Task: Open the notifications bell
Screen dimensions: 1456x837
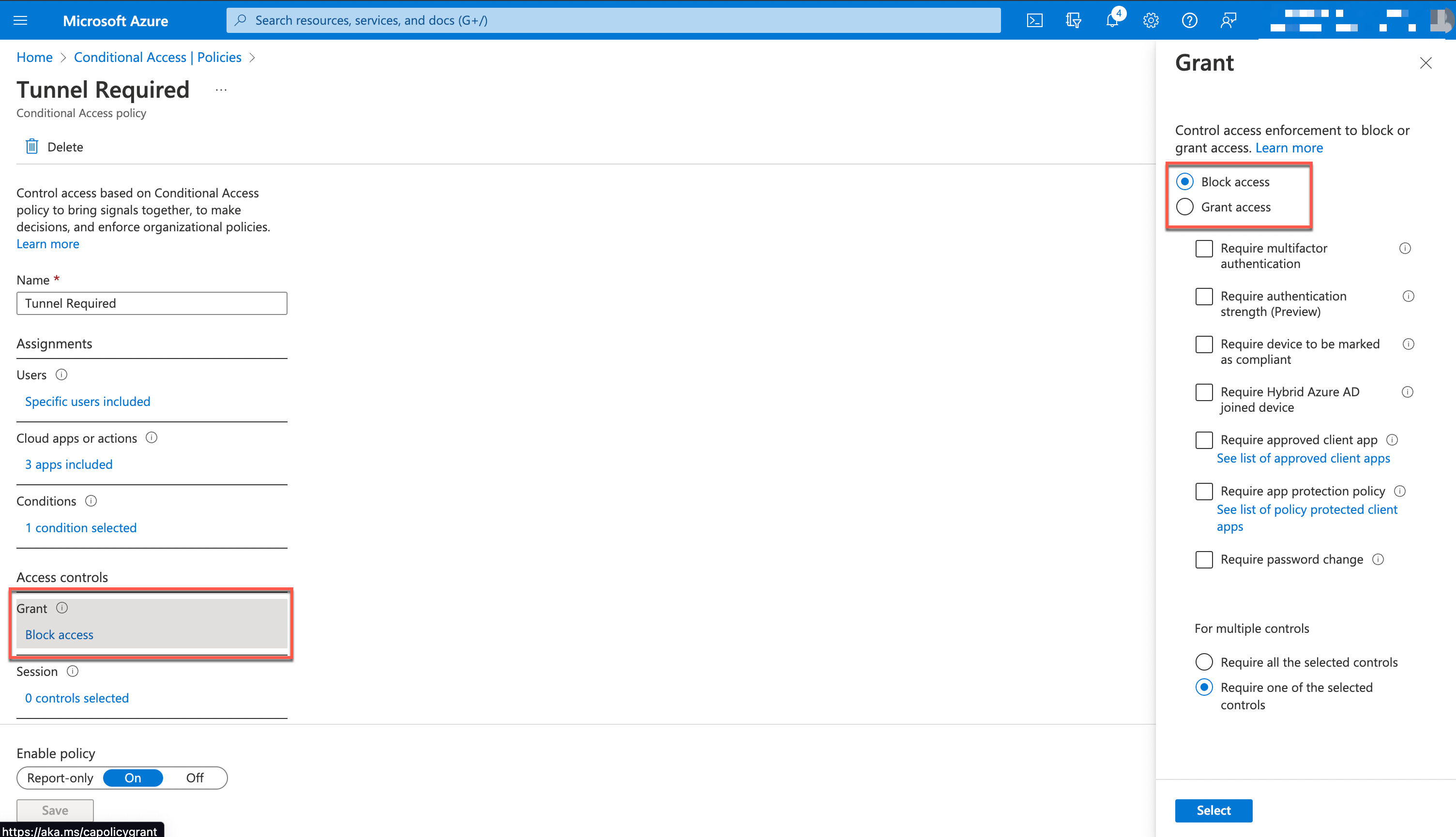Action: coord(1111,20)
